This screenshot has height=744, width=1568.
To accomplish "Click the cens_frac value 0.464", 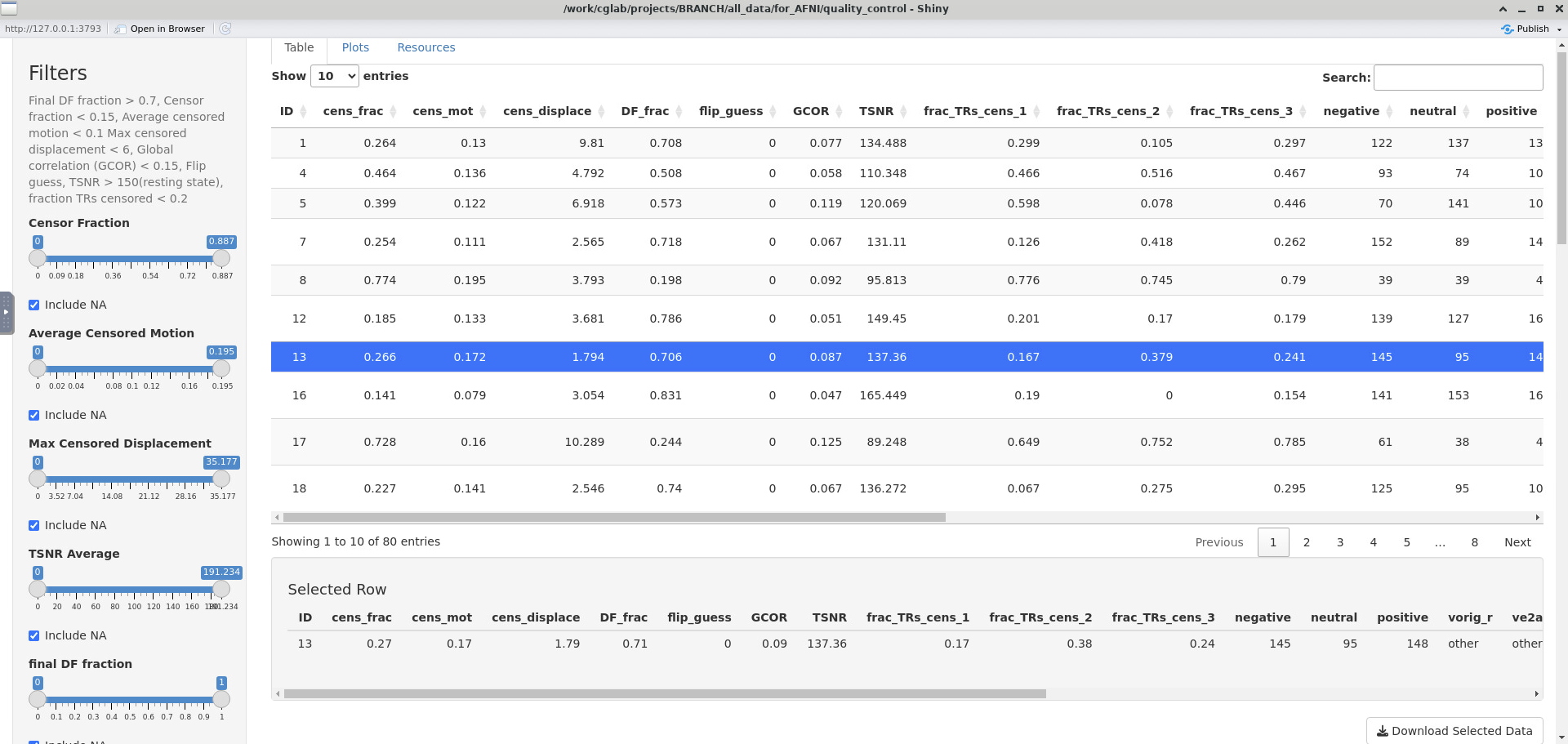I will 380,173.
